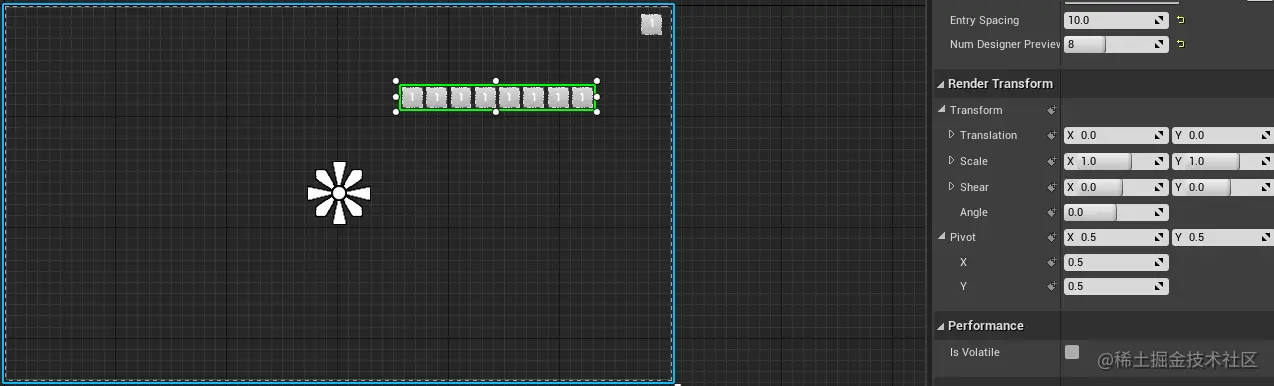Enable the Is Volatile checkbox
Screen dimensions: 1274x386
tap(1072, 352)
